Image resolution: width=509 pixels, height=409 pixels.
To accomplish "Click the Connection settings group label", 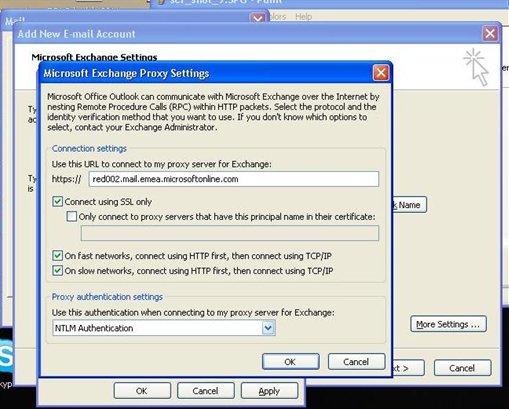I will click(89, 149).
